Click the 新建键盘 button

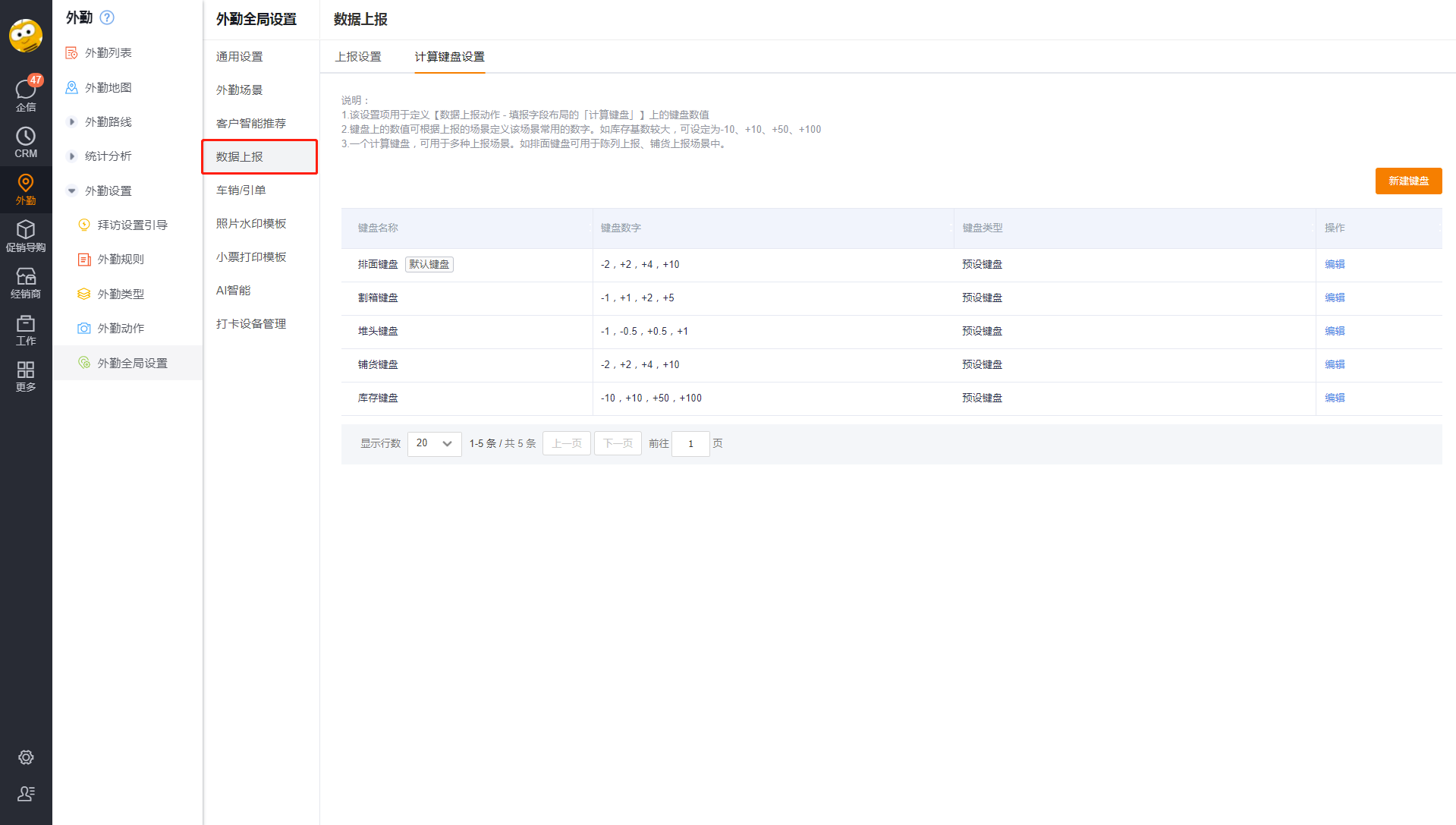[x=1408, y=181]
